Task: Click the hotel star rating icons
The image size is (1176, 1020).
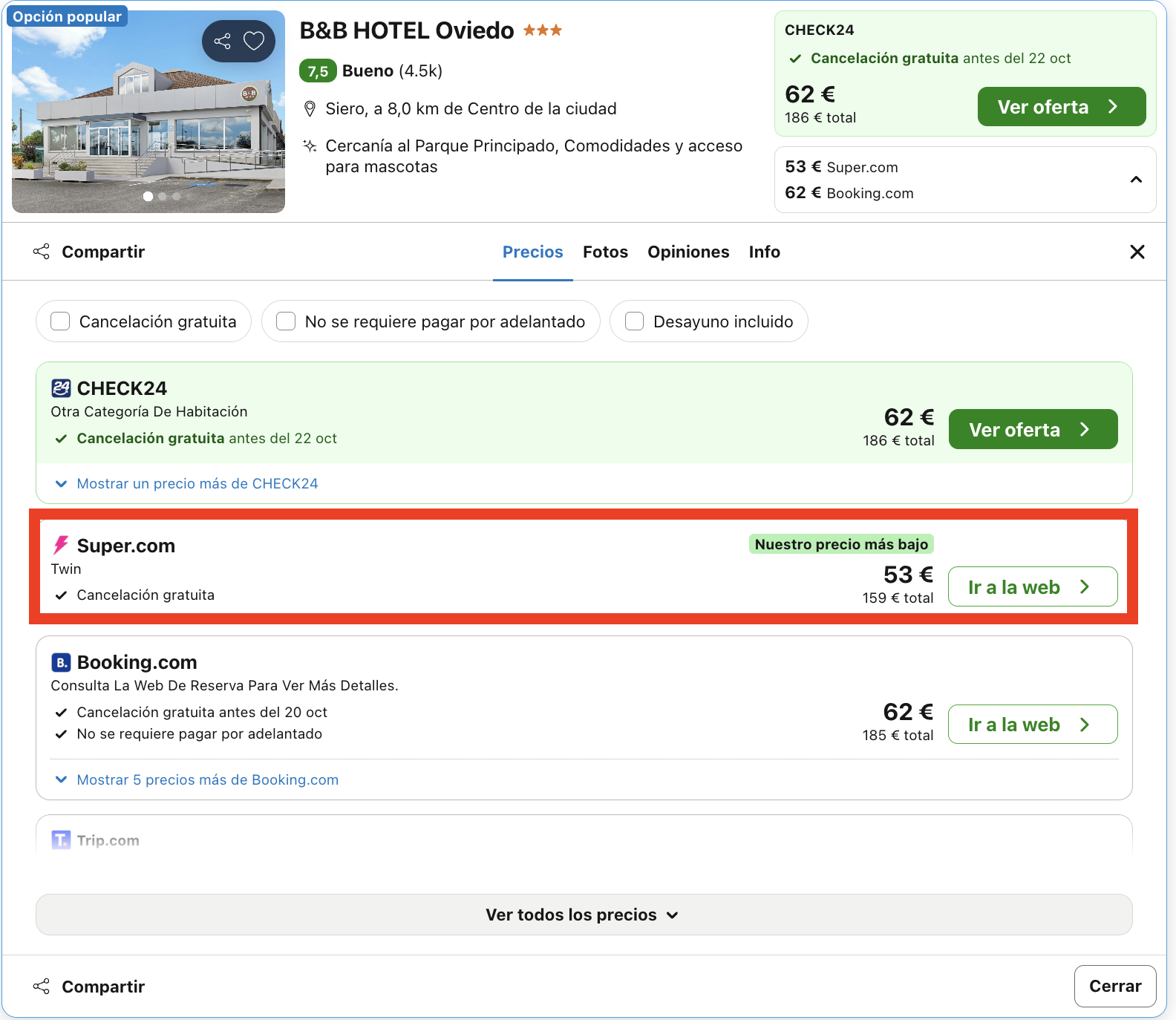Action: click(x=543, y=30)
